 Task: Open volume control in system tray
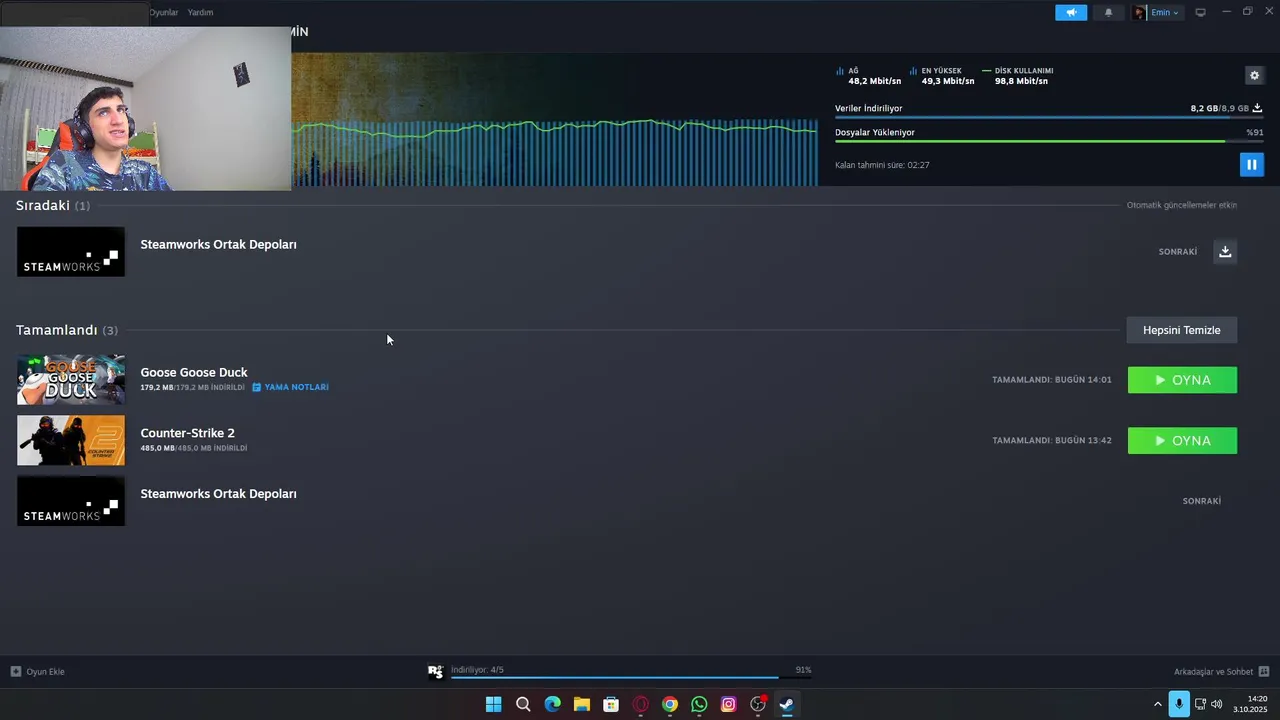coord(1217,704)
